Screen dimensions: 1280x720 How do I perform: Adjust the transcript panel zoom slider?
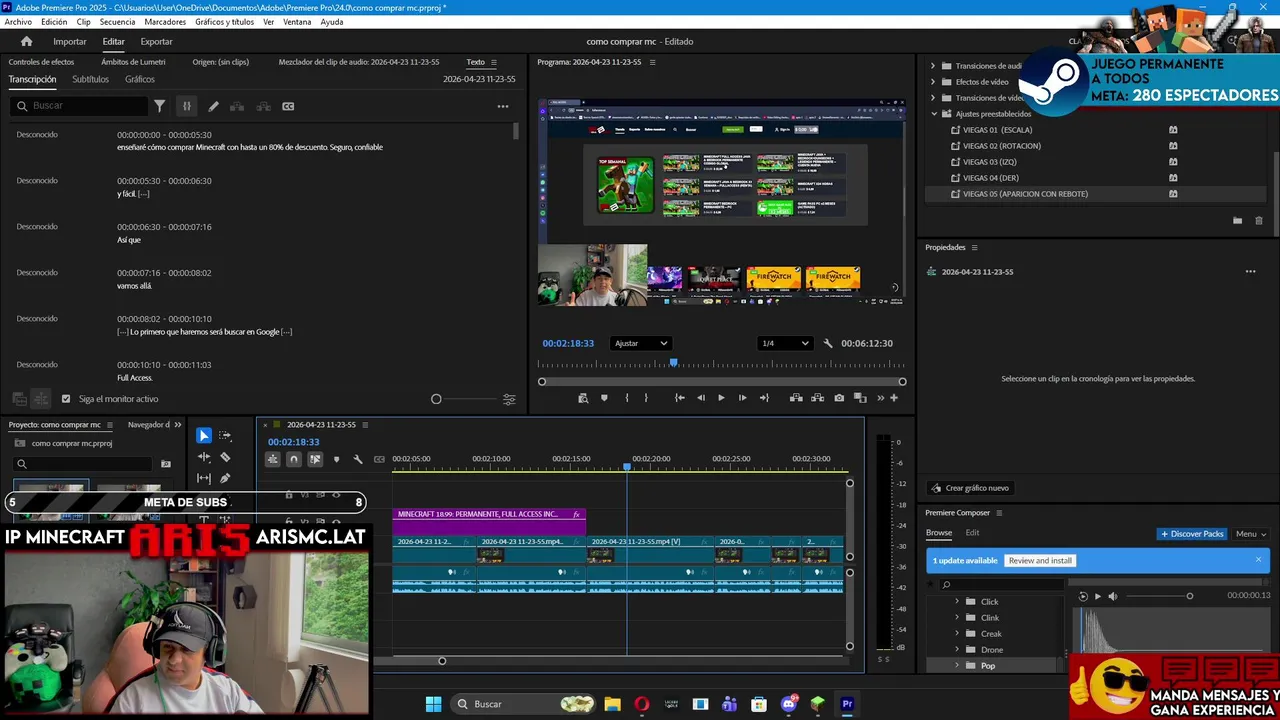436,399
